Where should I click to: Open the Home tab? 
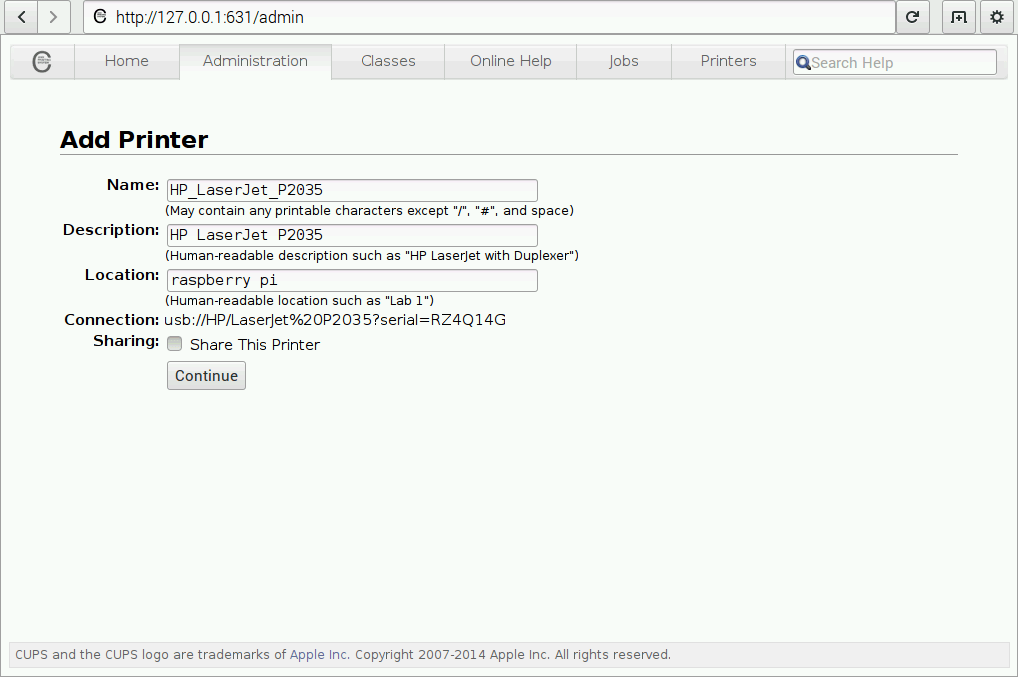[x=127, y=61]
